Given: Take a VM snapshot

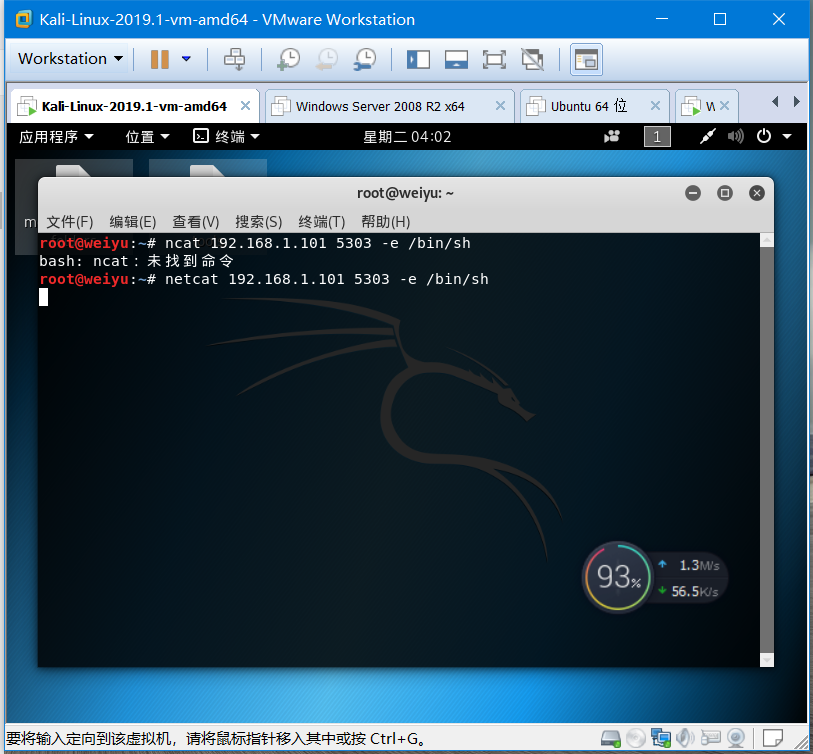Looking at the screenshot, I should (x=288, y=59).
